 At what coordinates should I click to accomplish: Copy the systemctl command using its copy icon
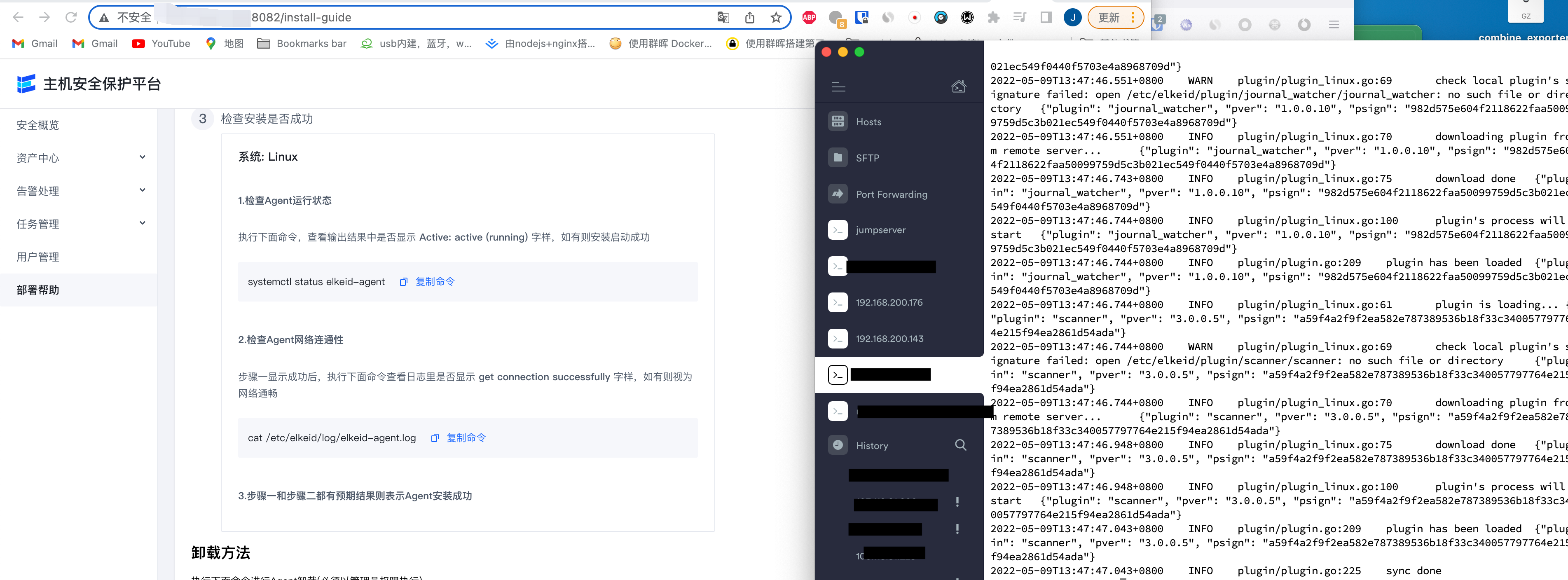click(x=404, y=282)
